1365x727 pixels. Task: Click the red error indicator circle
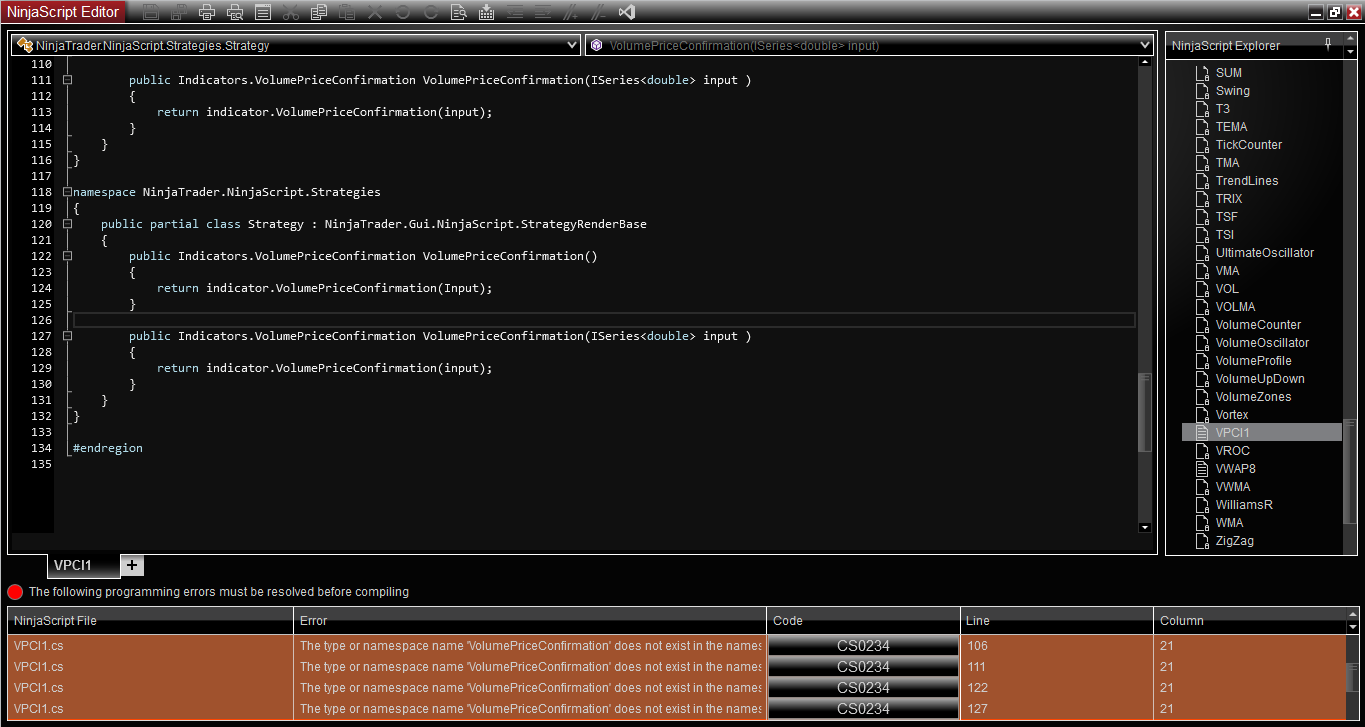[15, 592]
